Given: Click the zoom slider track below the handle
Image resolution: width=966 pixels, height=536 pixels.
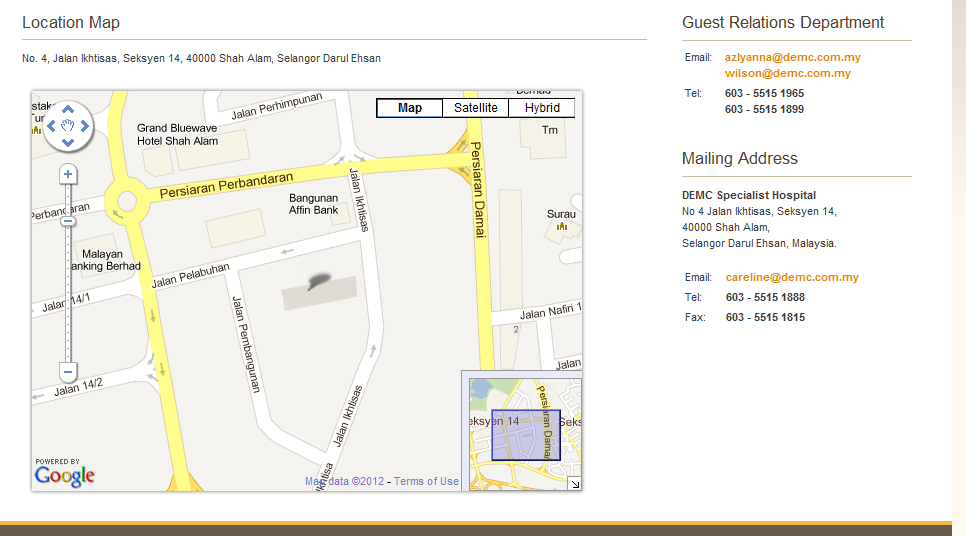Looking at the screenshot, I should pyautogui.click(x=68, y=294).
